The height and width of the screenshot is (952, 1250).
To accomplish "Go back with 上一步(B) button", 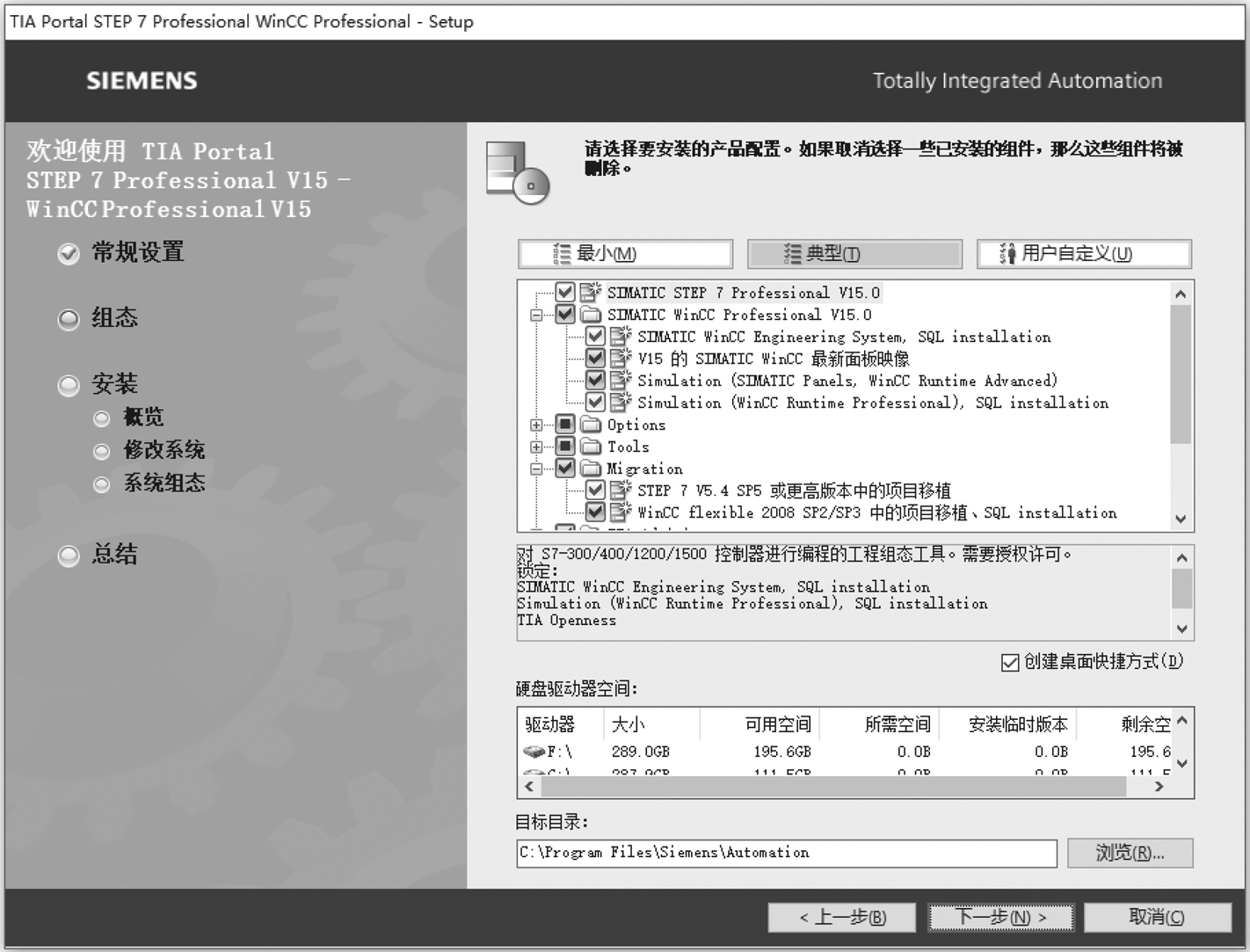I will [842, 918].
